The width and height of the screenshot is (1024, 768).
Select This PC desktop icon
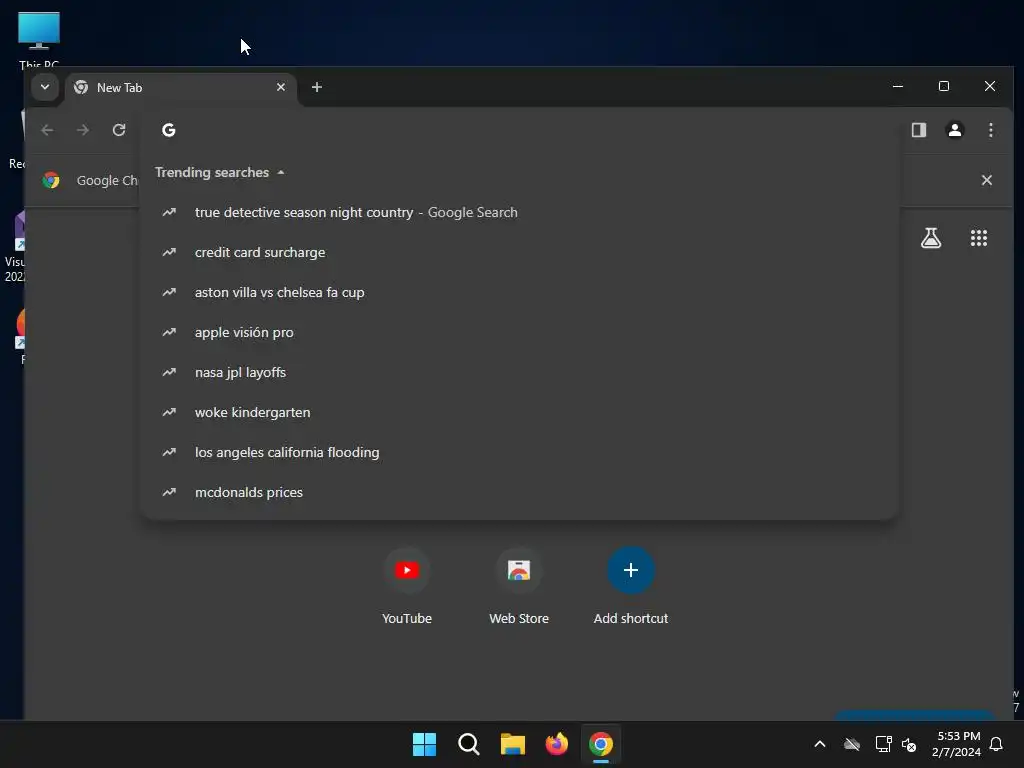point(39,39)
